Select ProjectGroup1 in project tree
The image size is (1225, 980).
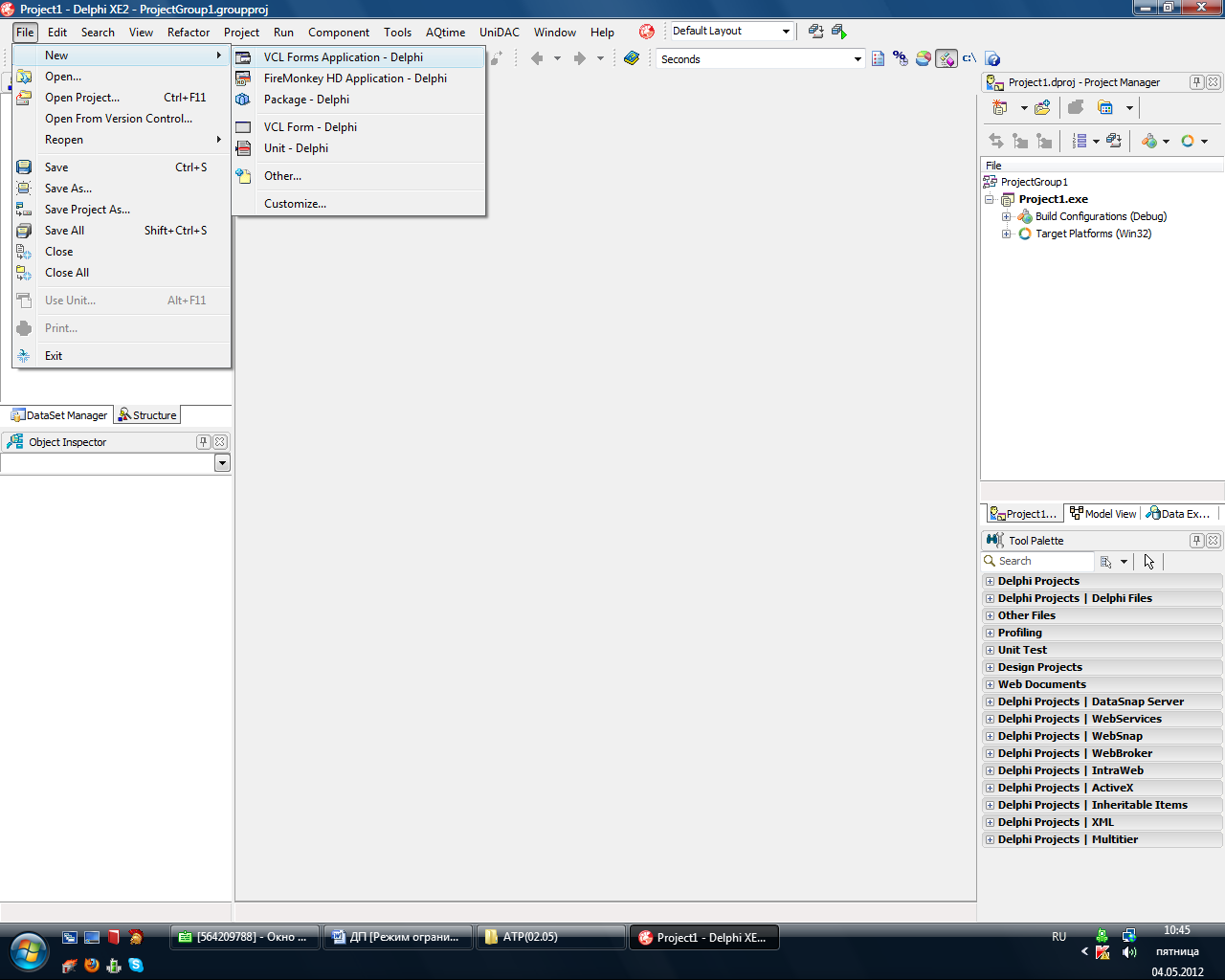pyautogui.click(x=1034, y=182)
